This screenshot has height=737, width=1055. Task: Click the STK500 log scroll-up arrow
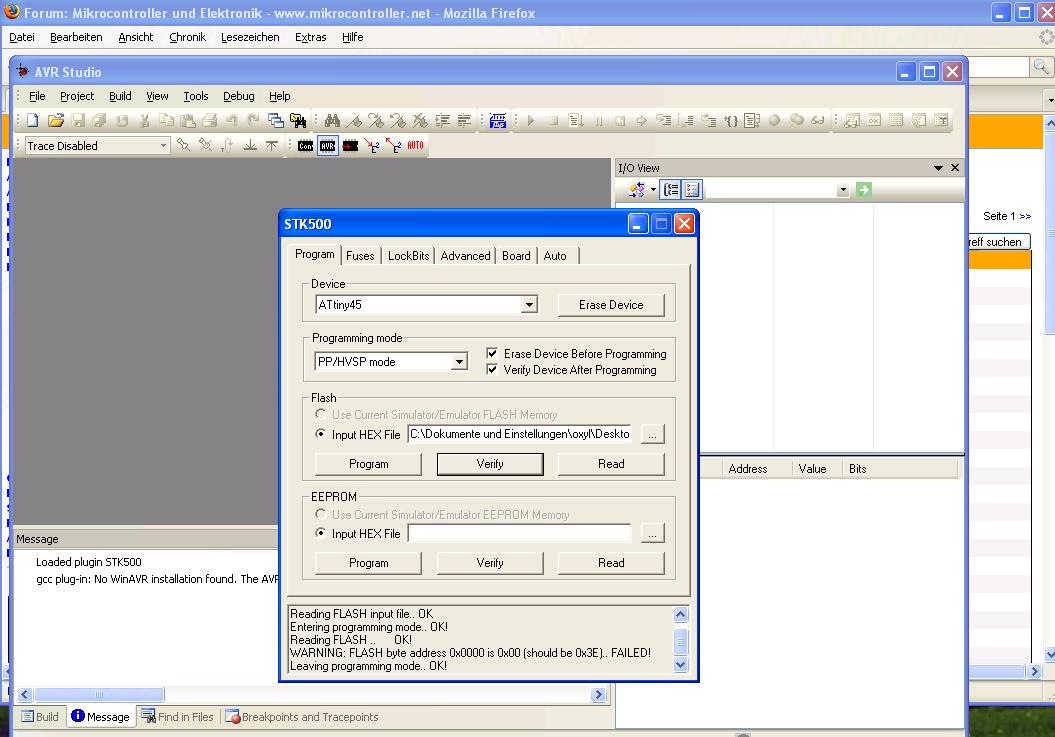coord(680,615)
